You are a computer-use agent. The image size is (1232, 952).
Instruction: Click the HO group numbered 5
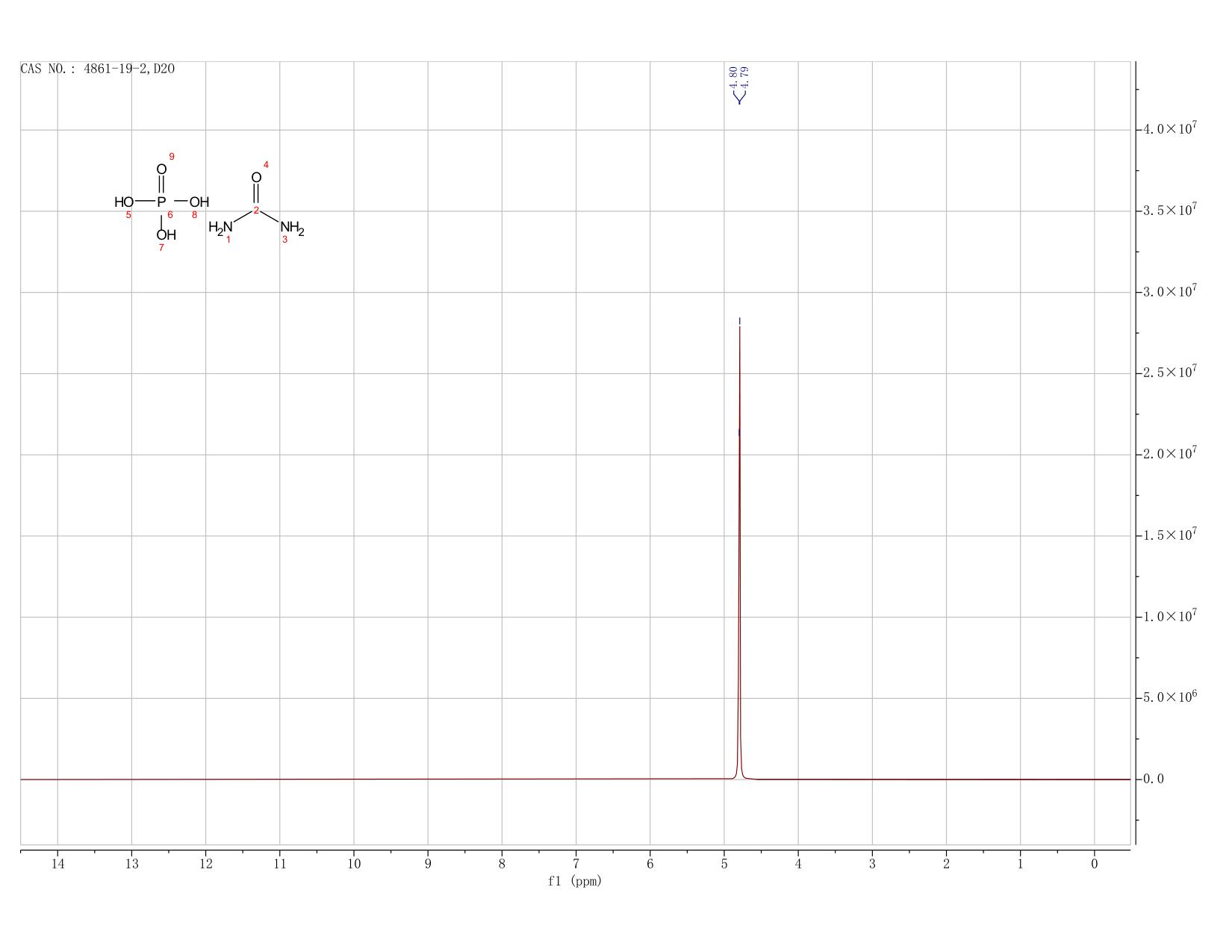tap(124, 202)
